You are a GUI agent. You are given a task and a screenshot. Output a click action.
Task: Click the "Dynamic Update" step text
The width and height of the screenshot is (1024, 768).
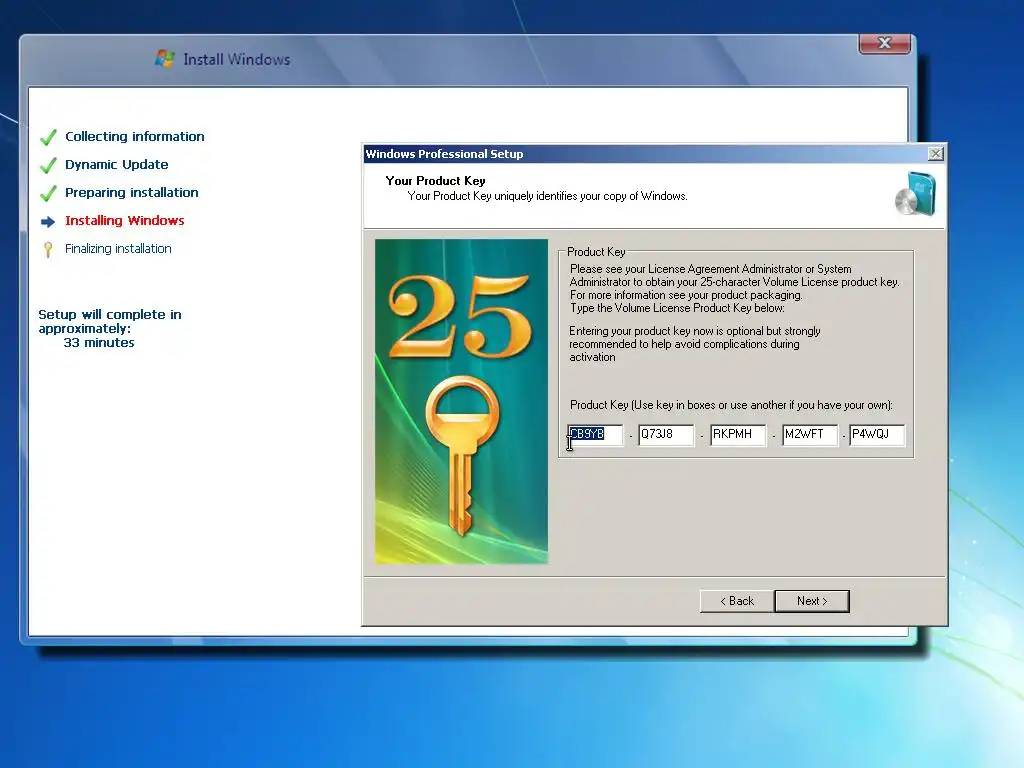tap(116, 165)
